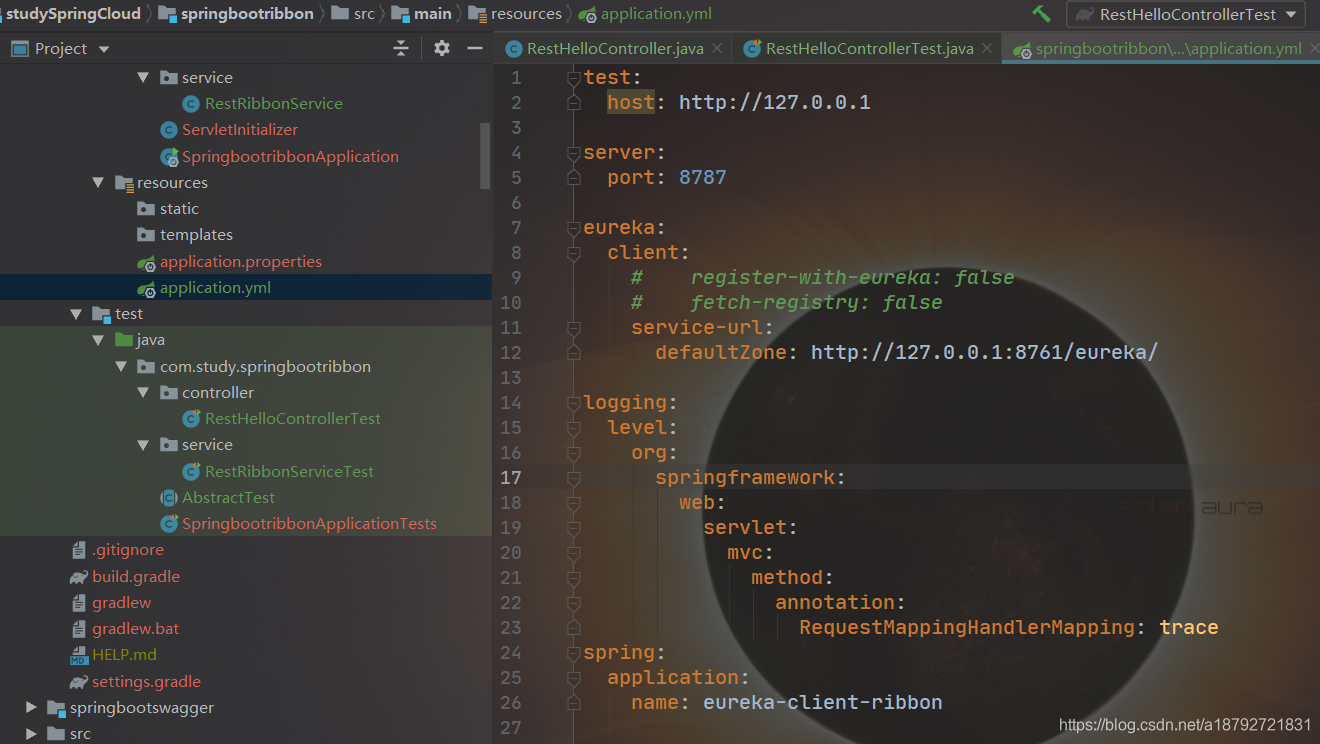This screenshot has width=1320, height=744.
Task: Click the templates folder icon
Action: (x=146, y=235)
